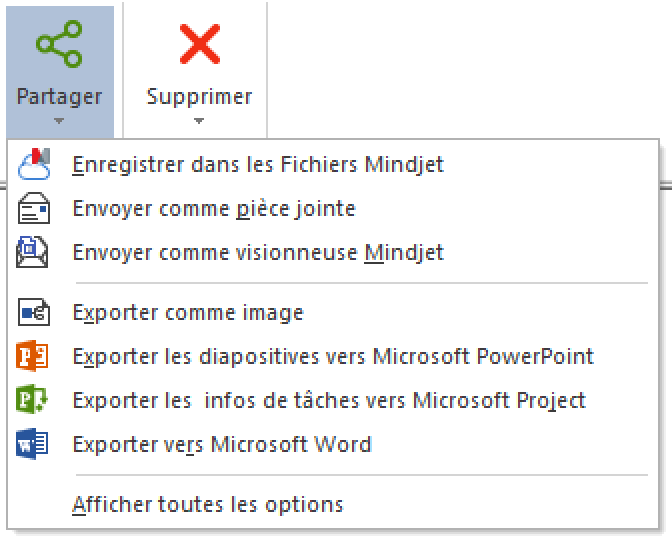672x540 pixels.
Task: Expand the Supprimer dropdown arrow
Action: [x=199, y=121]
